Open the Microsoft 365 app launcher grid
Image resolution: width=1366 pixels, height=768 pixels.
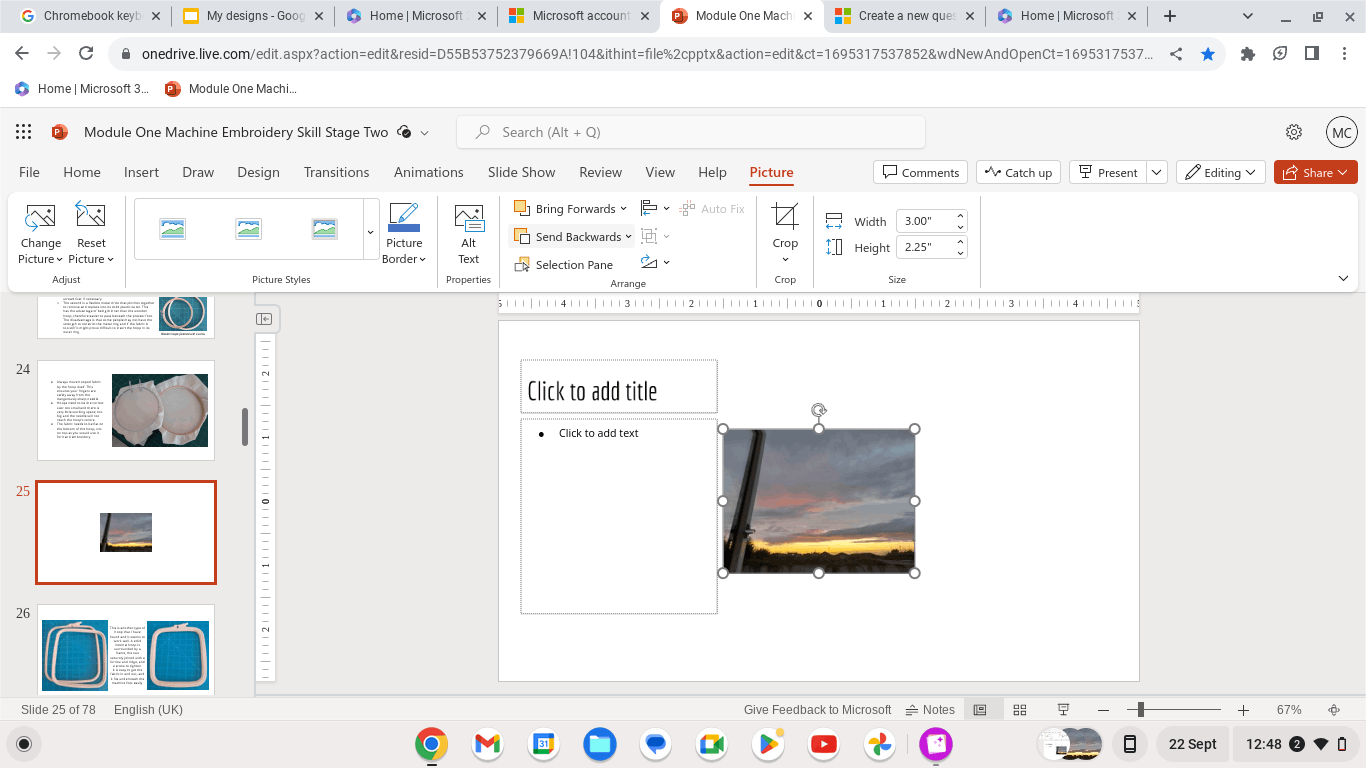pos(24,132)
